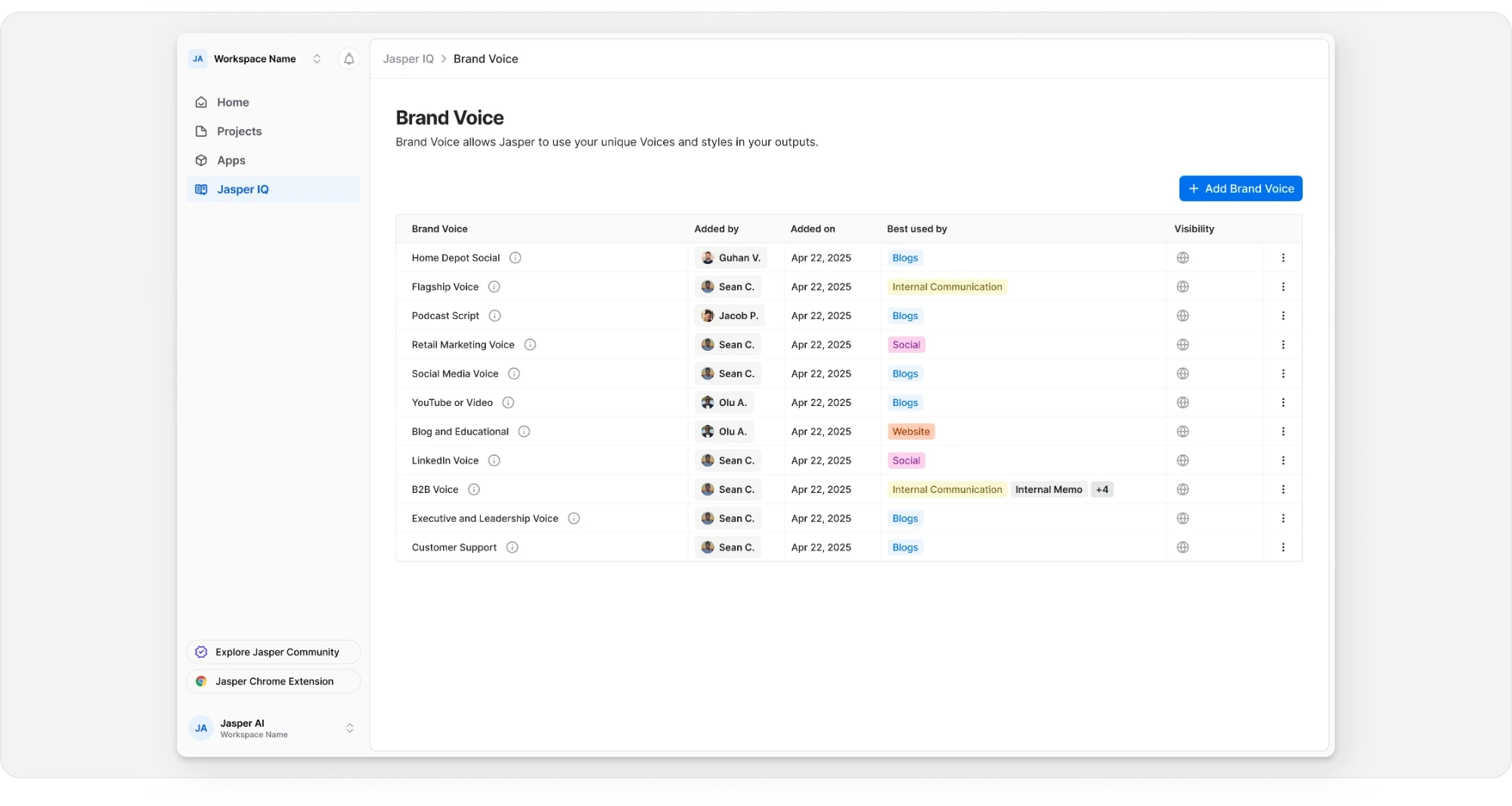Expand the +4 more tags on B2B Voice
Viewport: 1512px width, 806px height.
[1102, 490]
